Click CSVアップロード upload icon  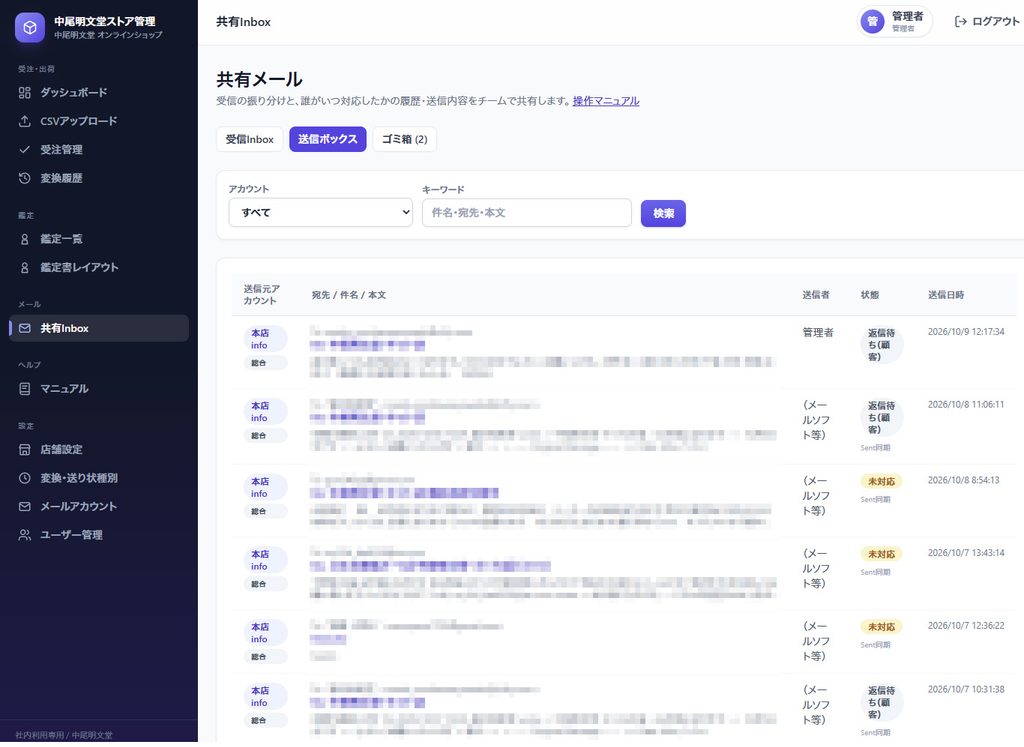coord(24,121)
